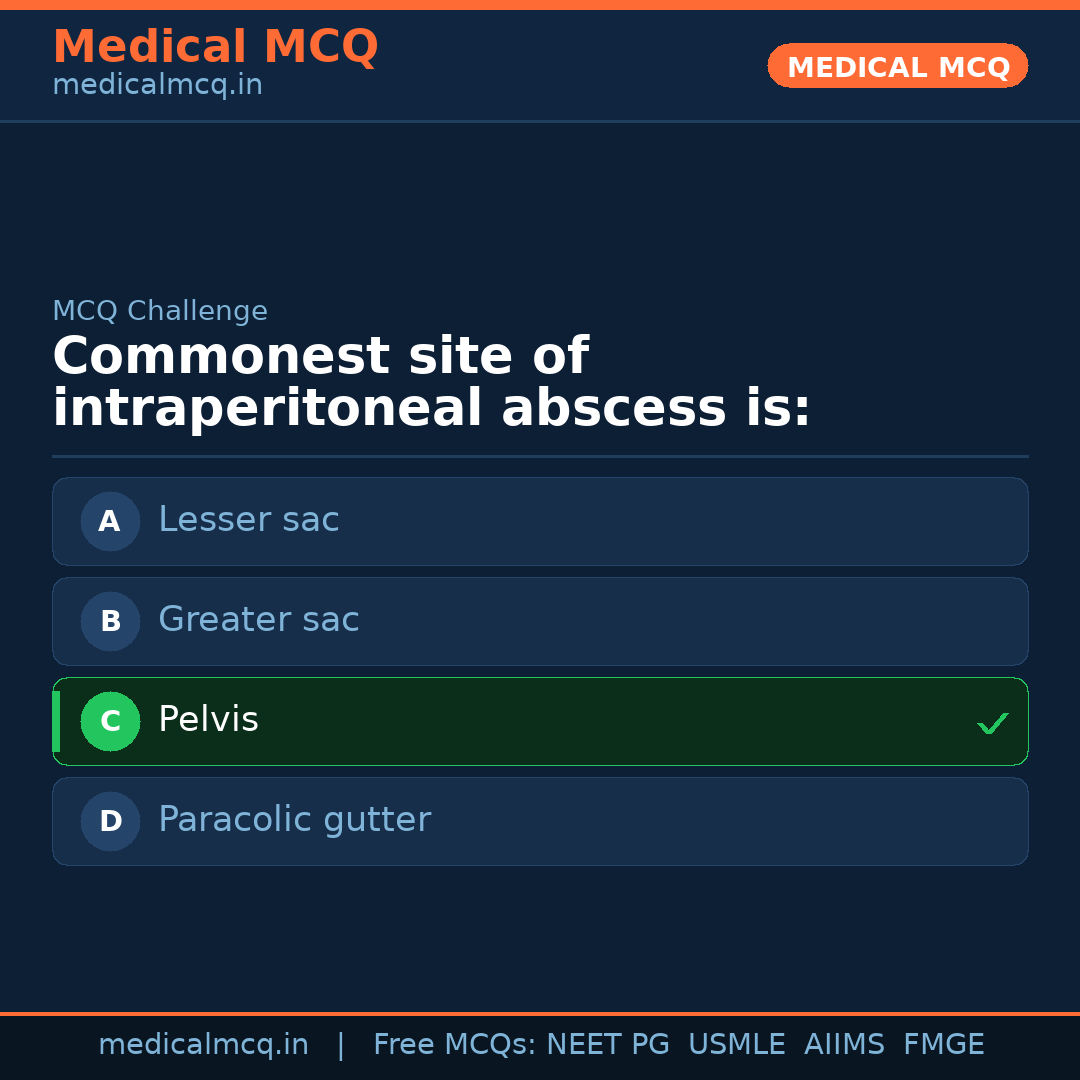Expand the MCQ Challenge section

[160, 311]
